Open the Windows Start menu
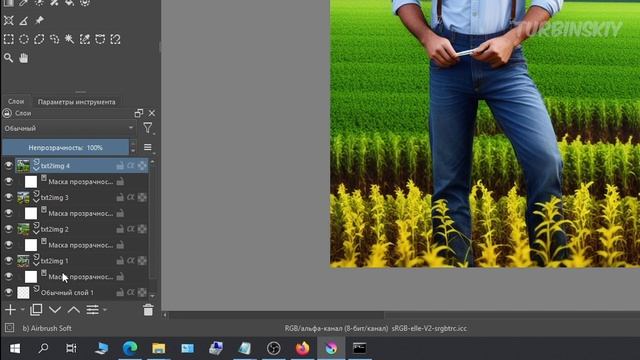The height and width of the screenshot is (360, 640). click(x=15, y=348)
